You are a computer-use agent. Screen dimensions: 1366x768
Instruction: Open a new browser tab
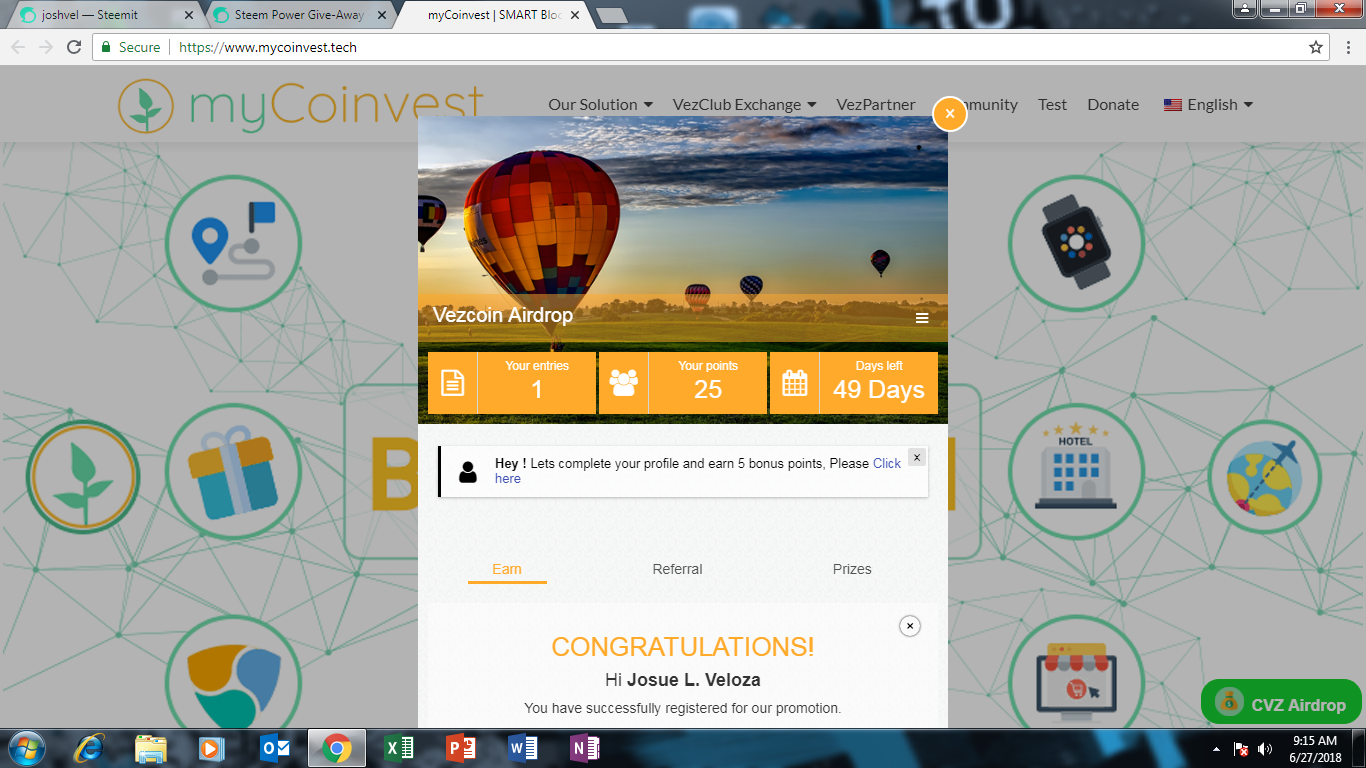(611, 15)
